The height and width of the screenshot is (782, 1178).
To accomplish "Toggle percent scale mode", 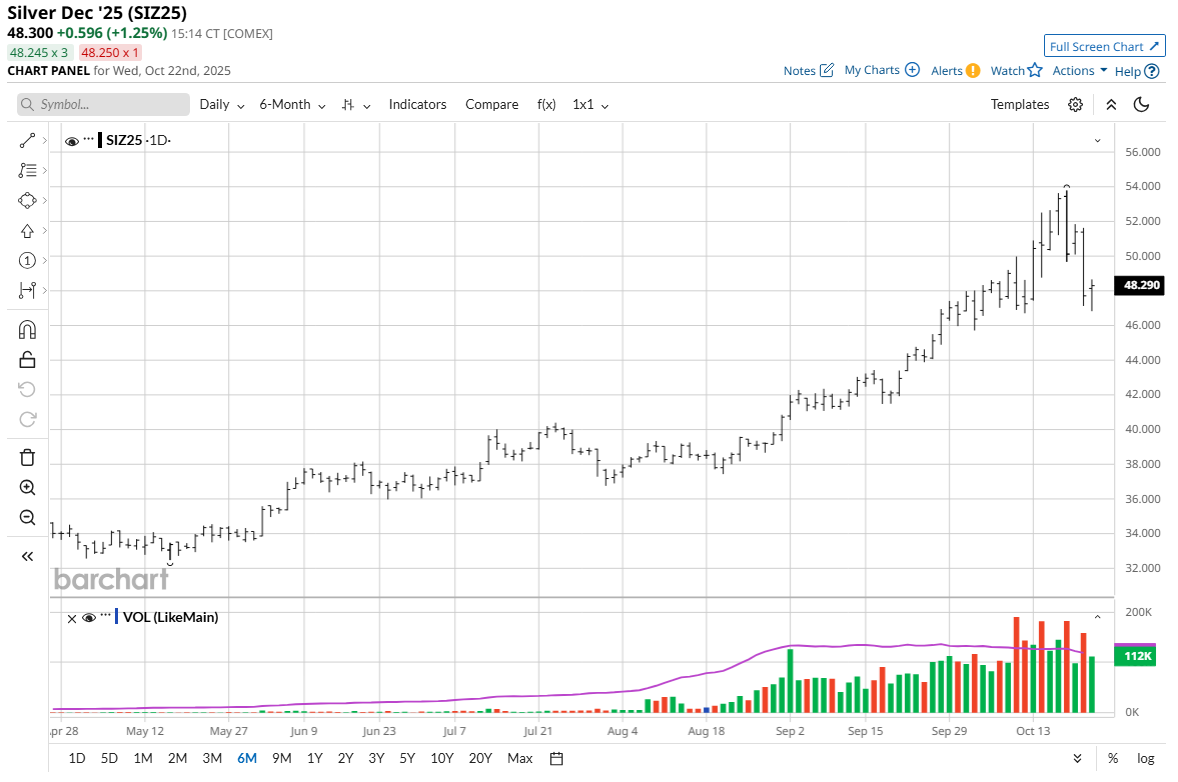I will (x=1113, y=759).
